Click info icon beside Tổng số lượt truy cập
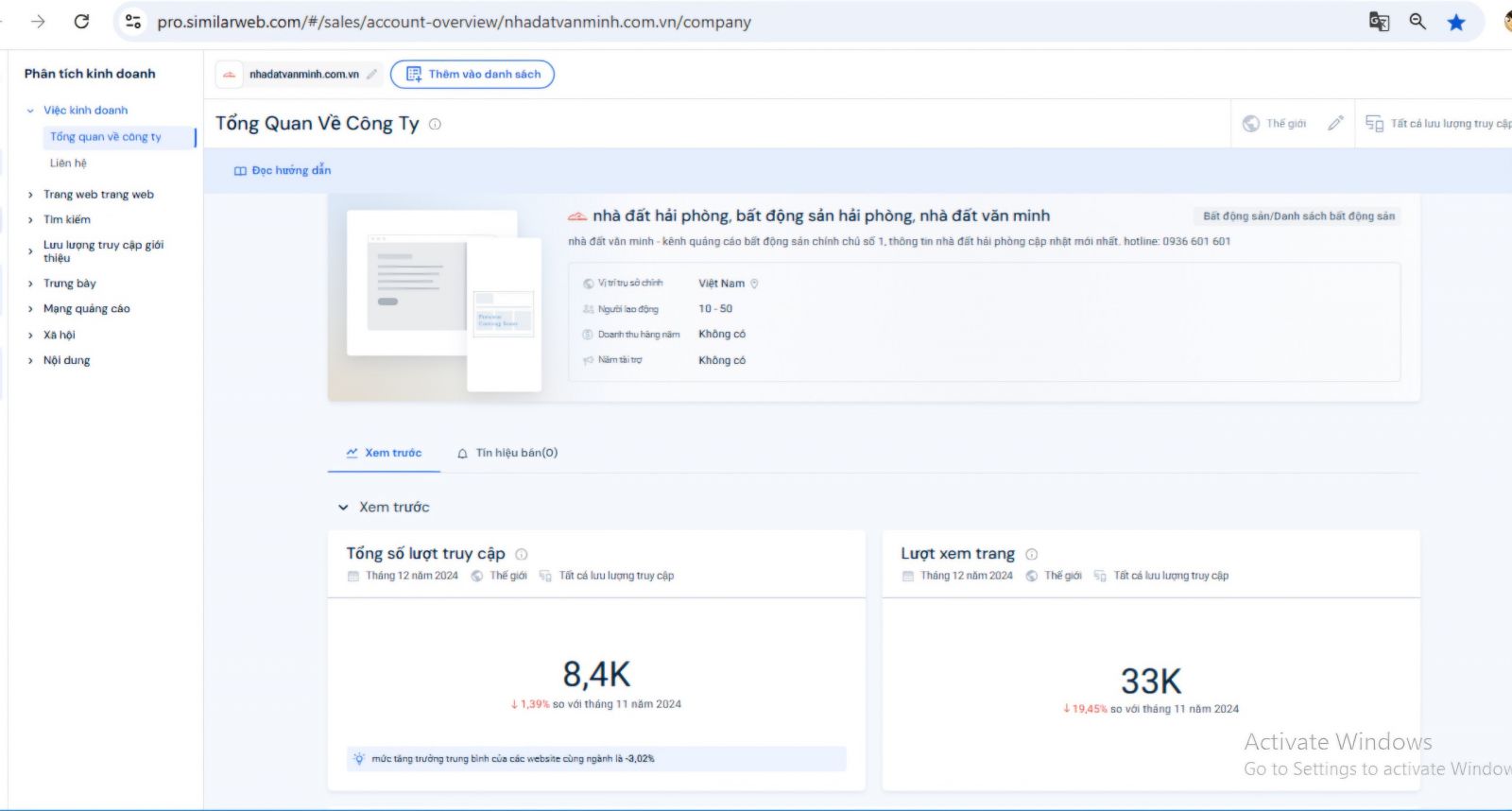This screenshot has height=811, width=1512. pos(521,555)
